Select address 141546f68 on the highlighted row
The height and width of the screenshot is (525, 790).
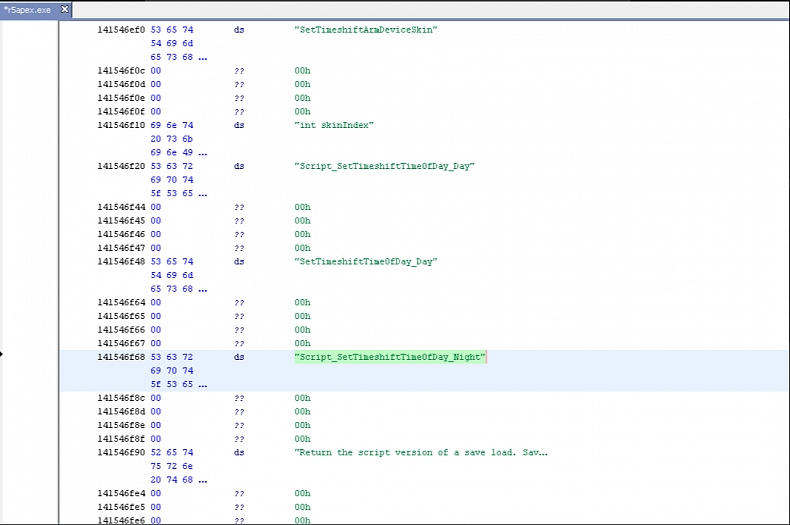[x=121, y=357]
